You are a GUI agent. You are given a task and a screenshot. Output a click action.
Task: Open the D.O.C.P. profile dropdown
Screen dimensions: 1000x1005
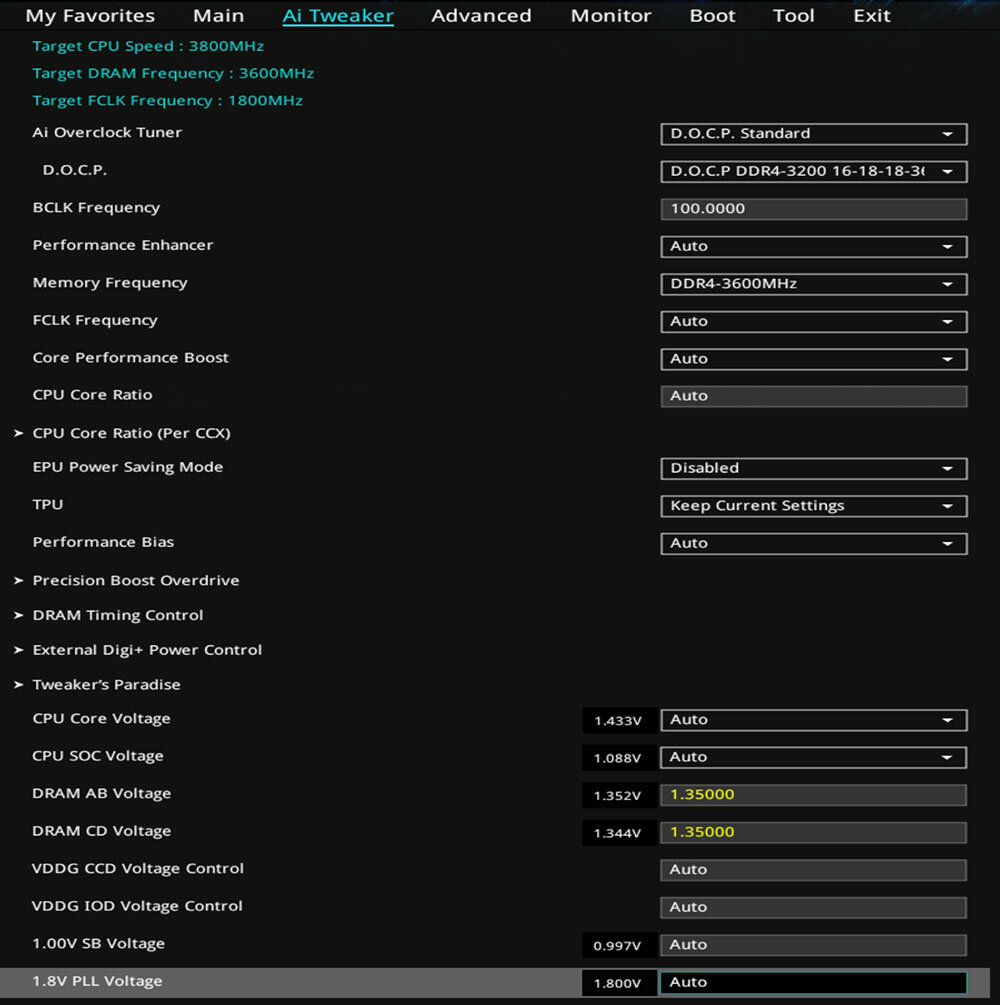click(813, 171)
